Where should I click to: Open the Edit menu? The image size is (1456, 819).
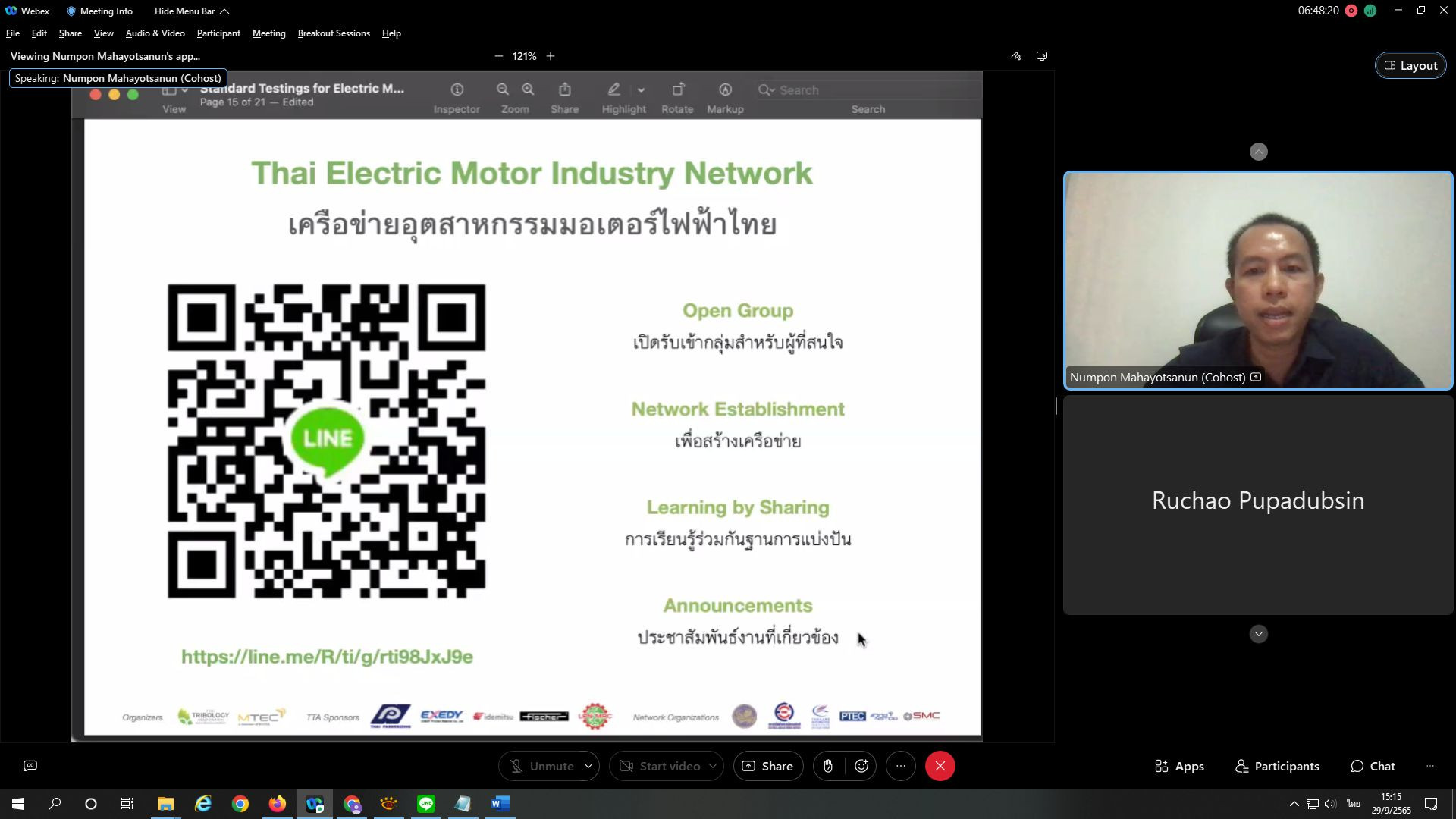click(39, 33)
